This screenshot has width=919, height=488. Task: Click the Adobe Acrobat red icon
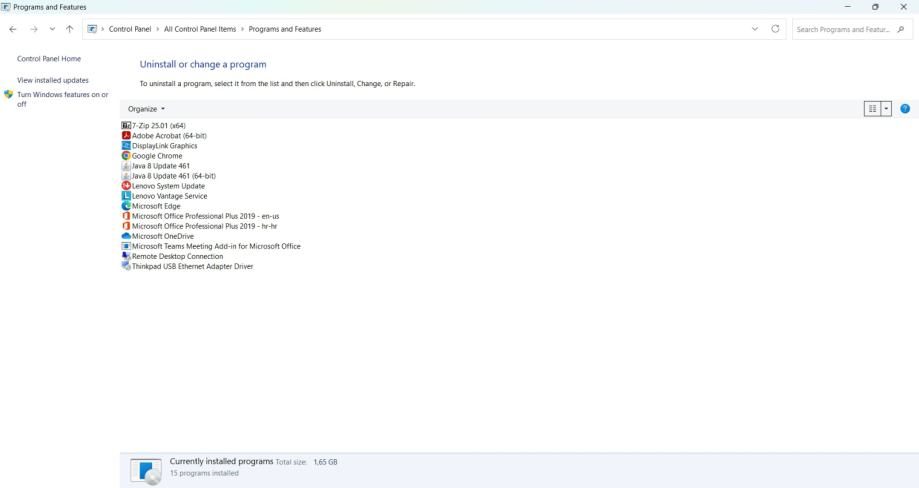point(125,135)
